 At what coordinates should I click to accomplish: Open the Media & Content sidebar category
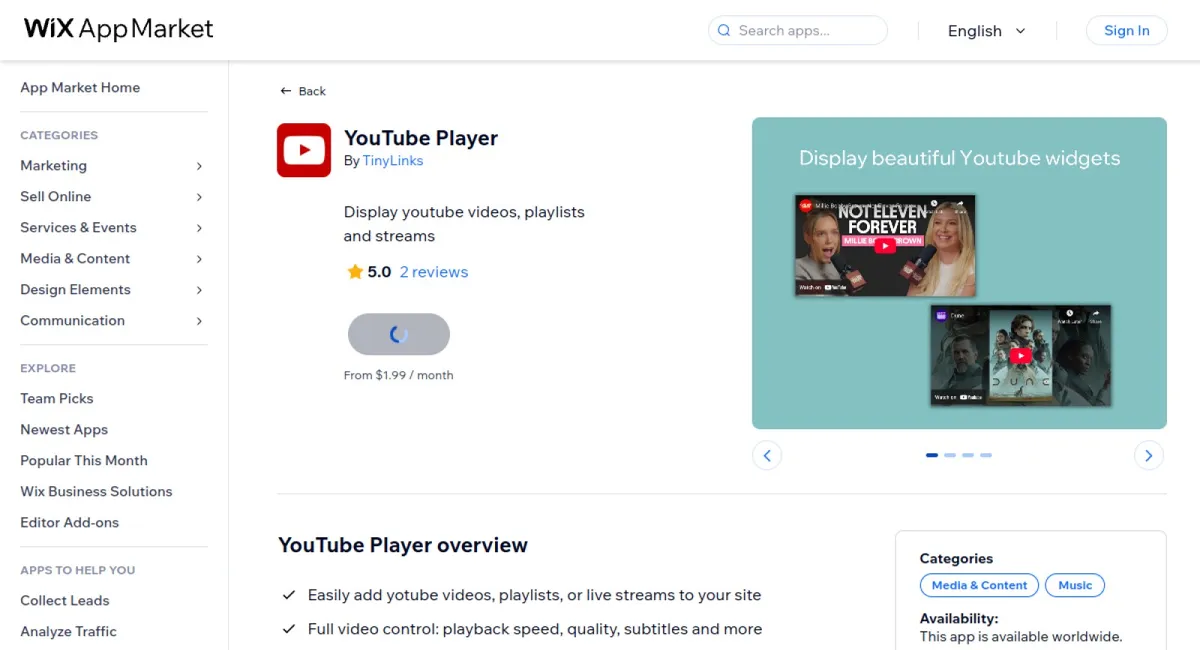[x=75, y=259]
